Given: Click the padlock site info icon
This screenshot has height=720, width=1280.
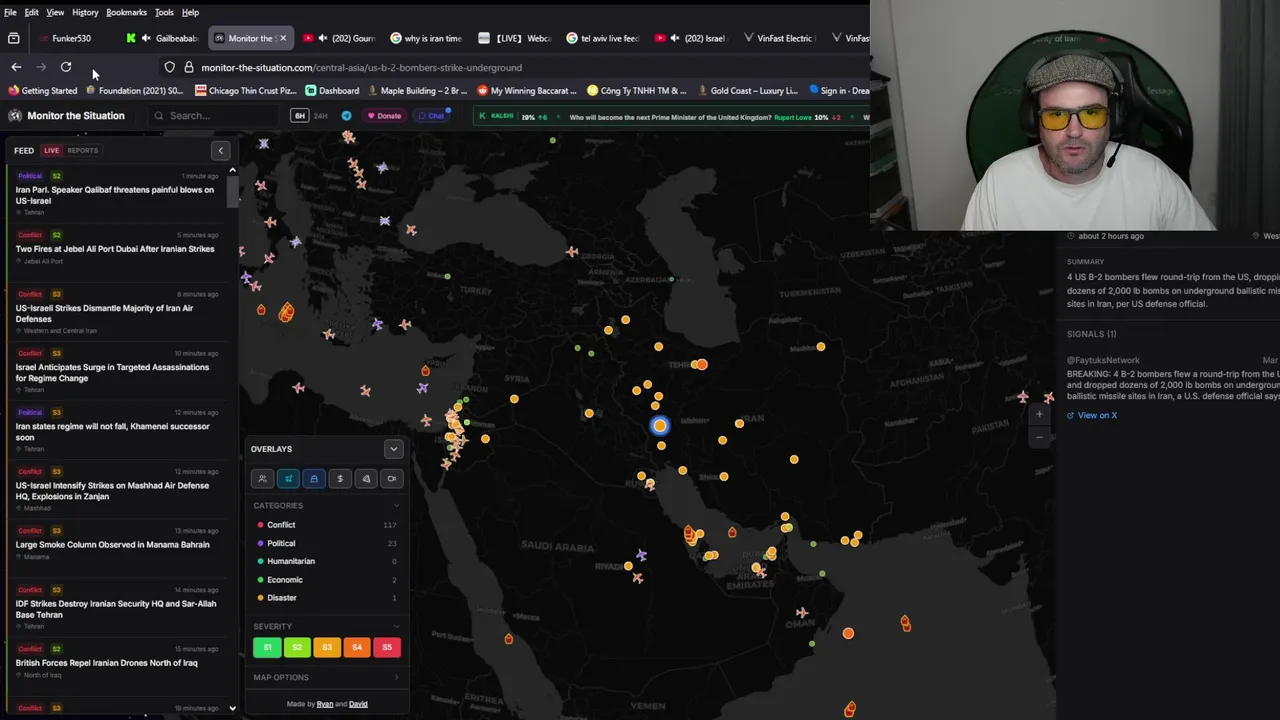Looking at the screenshot, I should (188, 67).
